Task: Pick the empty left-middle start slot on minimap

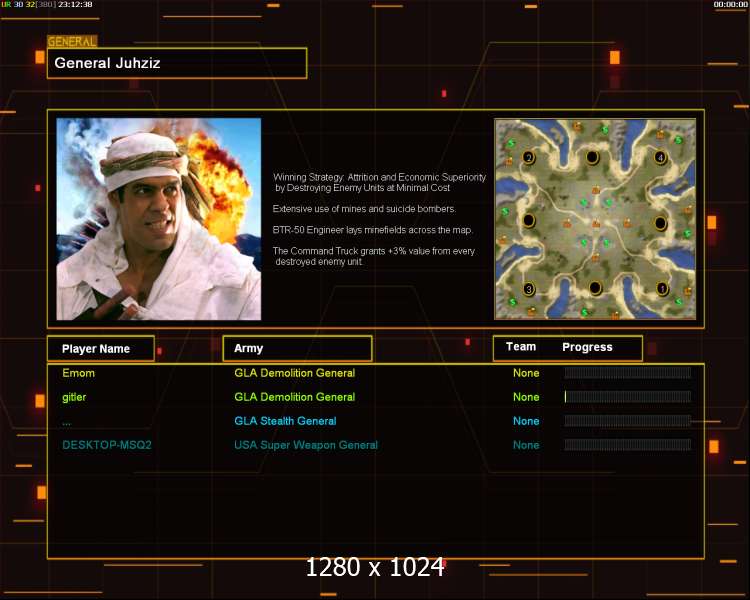Action: point(529,221)
